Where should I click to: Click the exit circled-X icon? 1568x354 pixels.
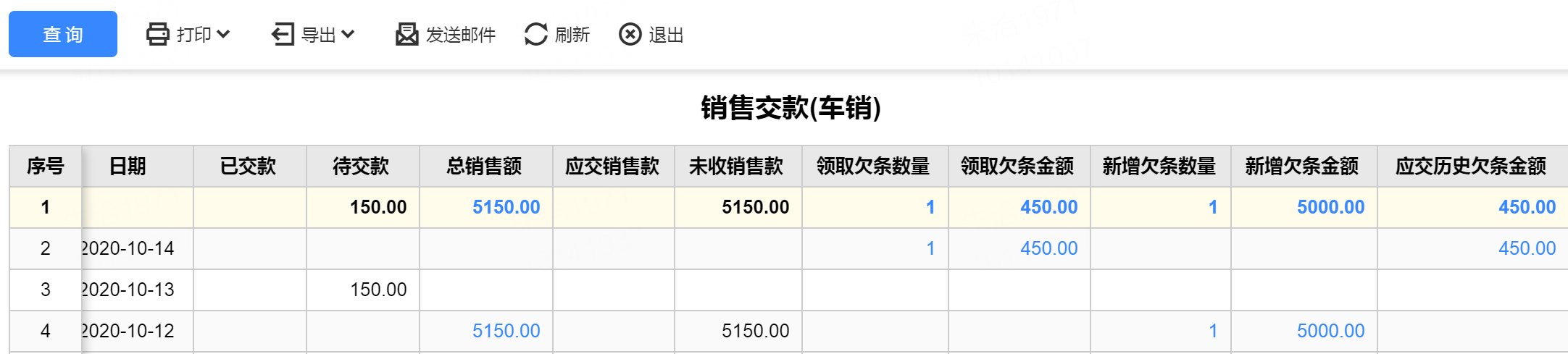coord(630,34)
